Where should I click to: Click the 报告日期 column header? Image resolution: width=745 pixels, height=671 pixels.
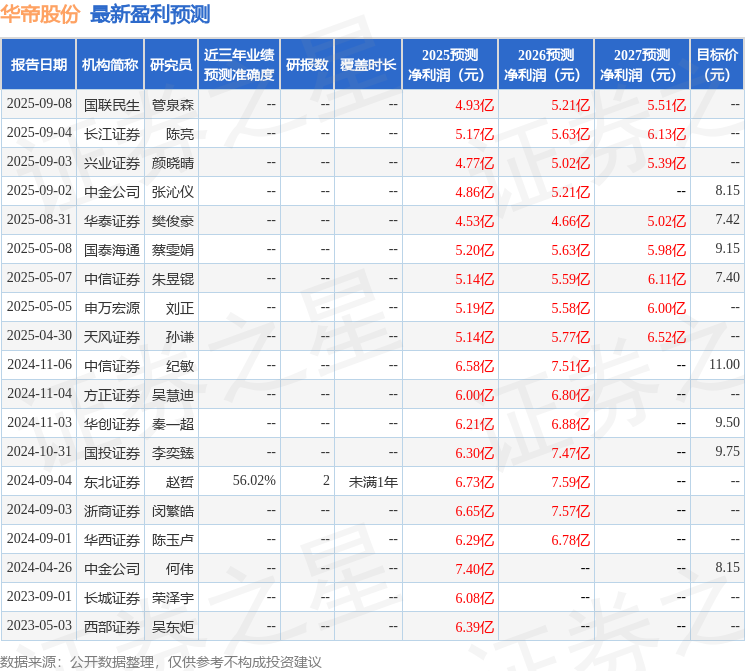(38, 65)
